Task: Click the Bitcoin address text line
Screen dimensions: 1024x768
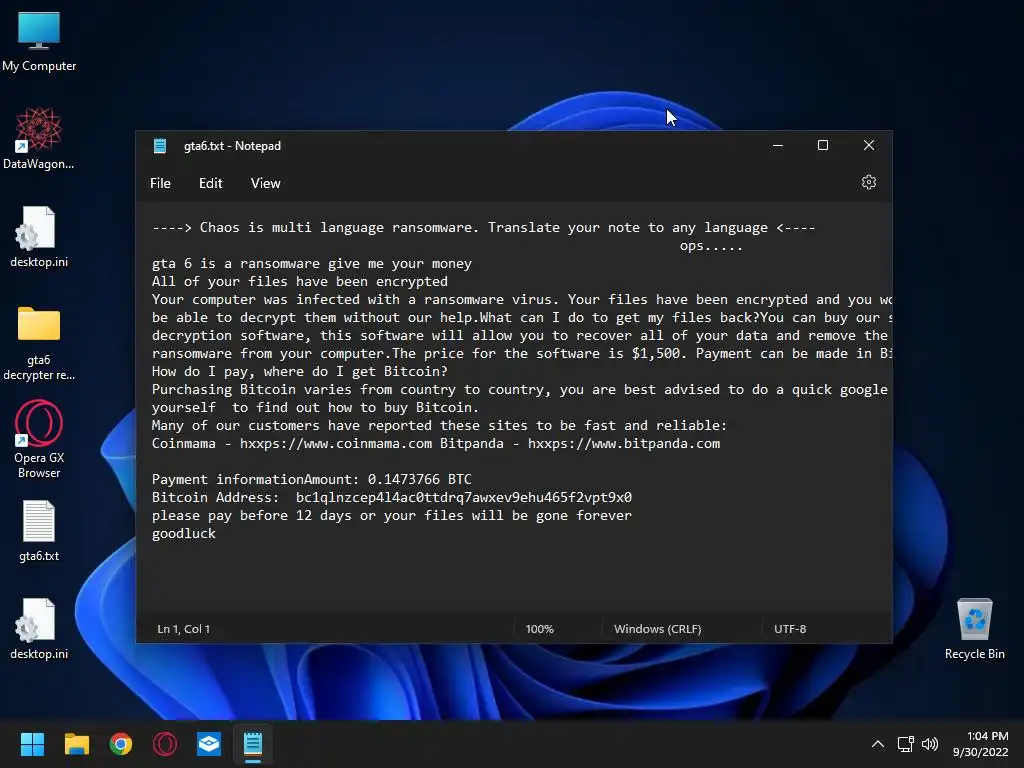Action: point(392,498)
